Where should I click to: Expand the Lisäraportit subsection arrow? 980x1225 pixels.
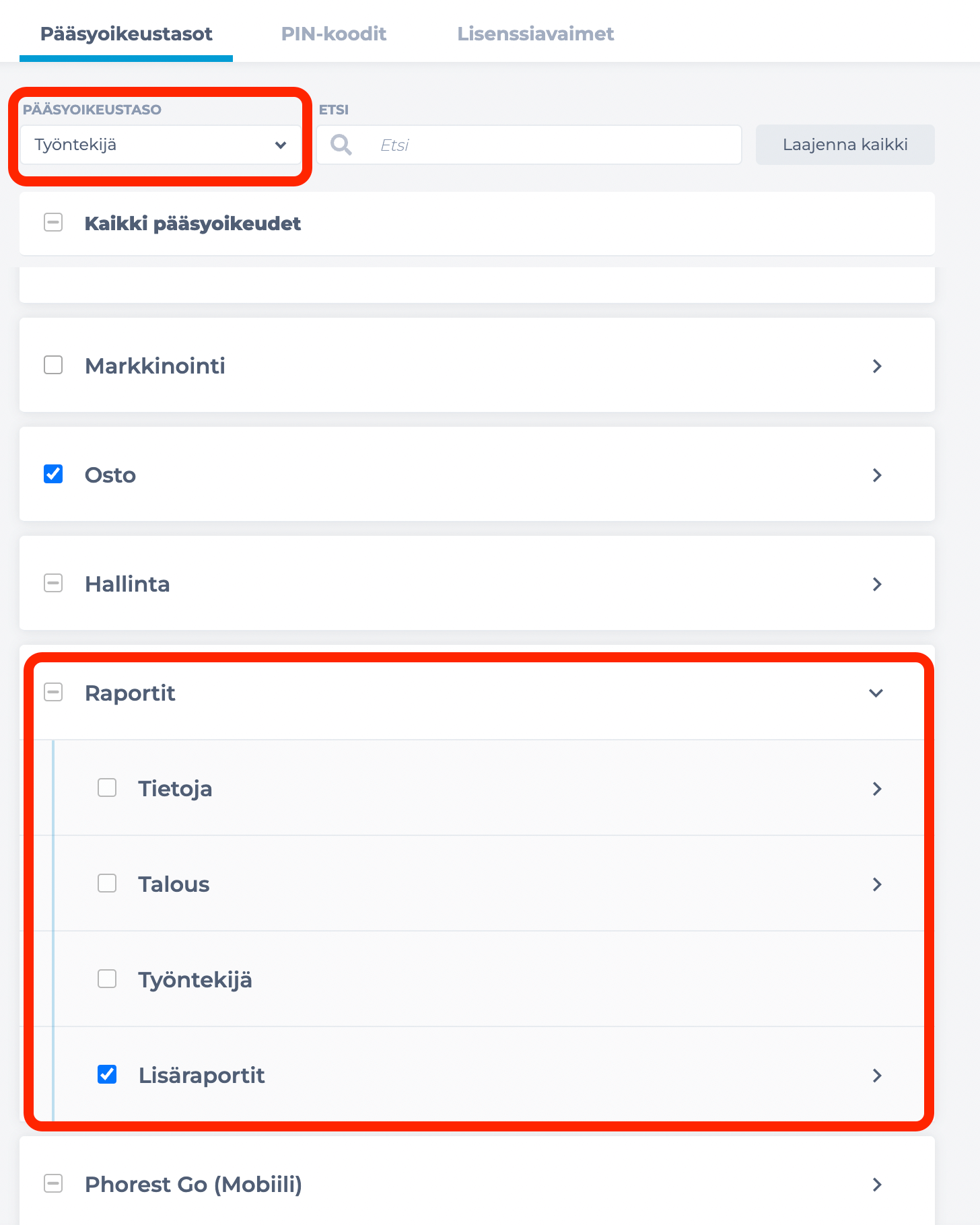click(x=877, y=1076)
